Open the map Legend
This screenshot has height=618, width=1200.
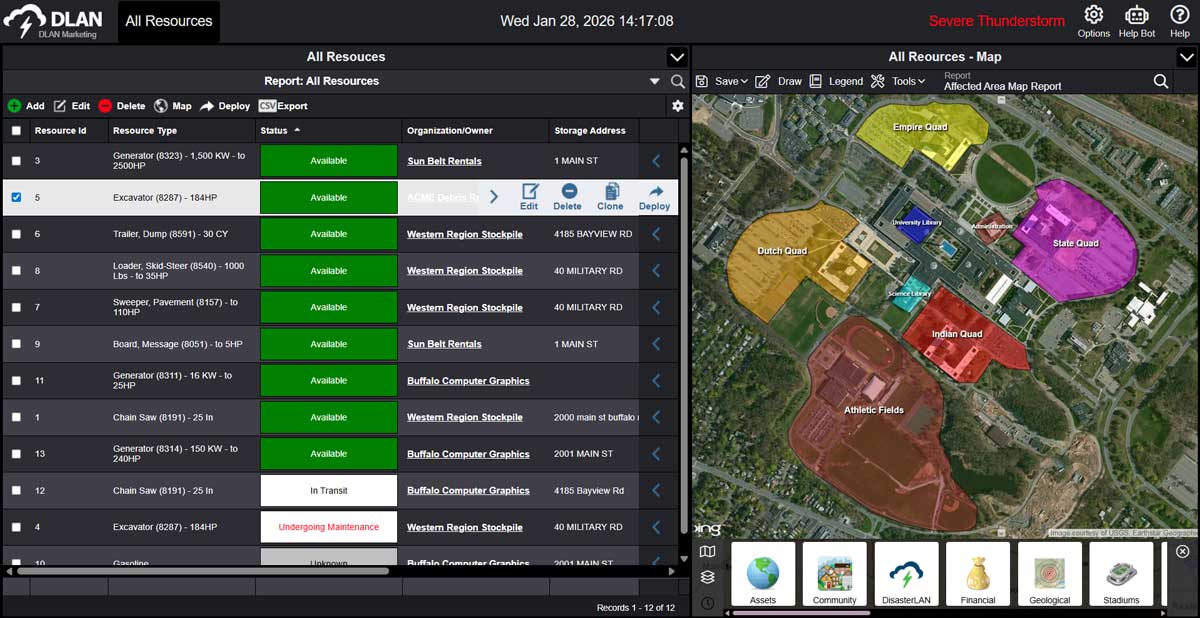click(x=836, y=81)
